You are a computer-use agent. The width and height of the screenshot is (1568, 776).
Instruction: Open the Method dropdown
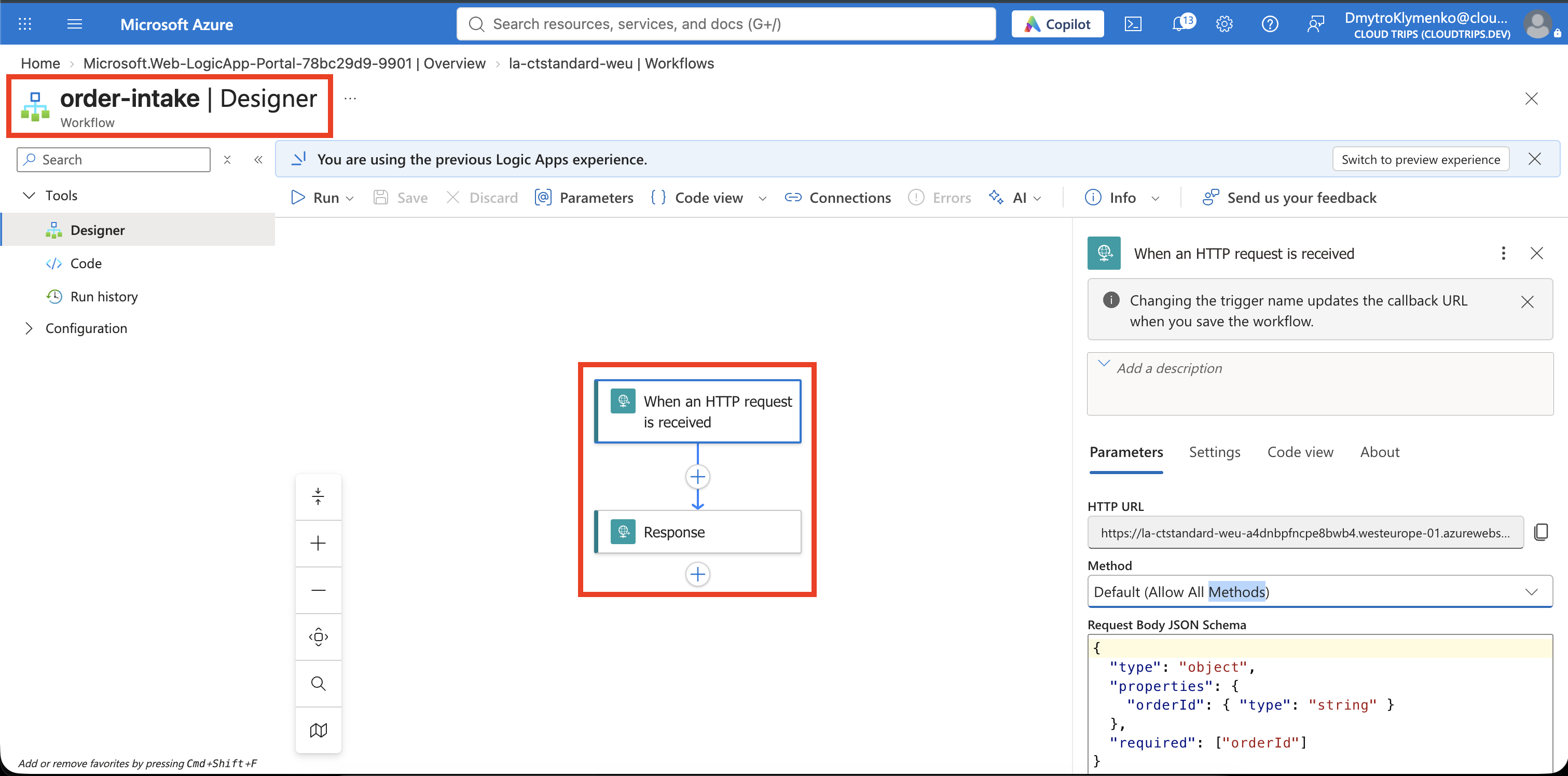point(1319,591)
